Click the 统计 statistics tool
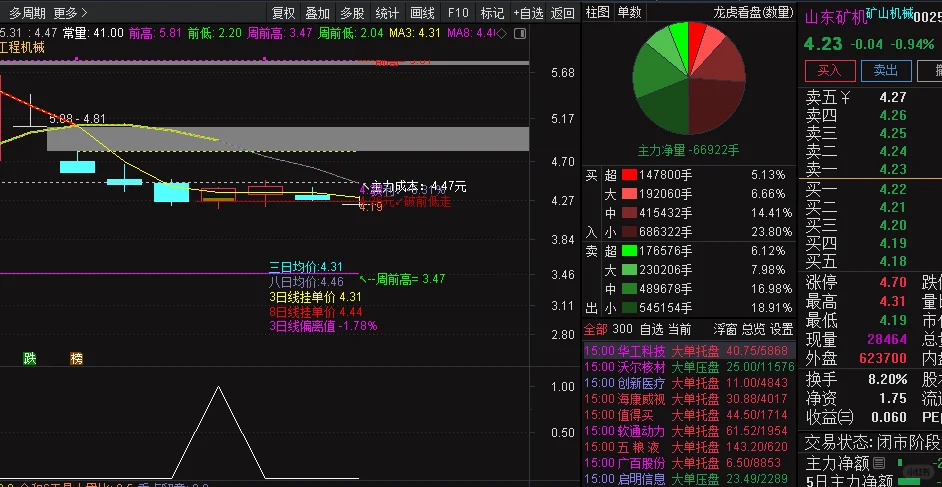The image size is (942, 487). [387, 13]
